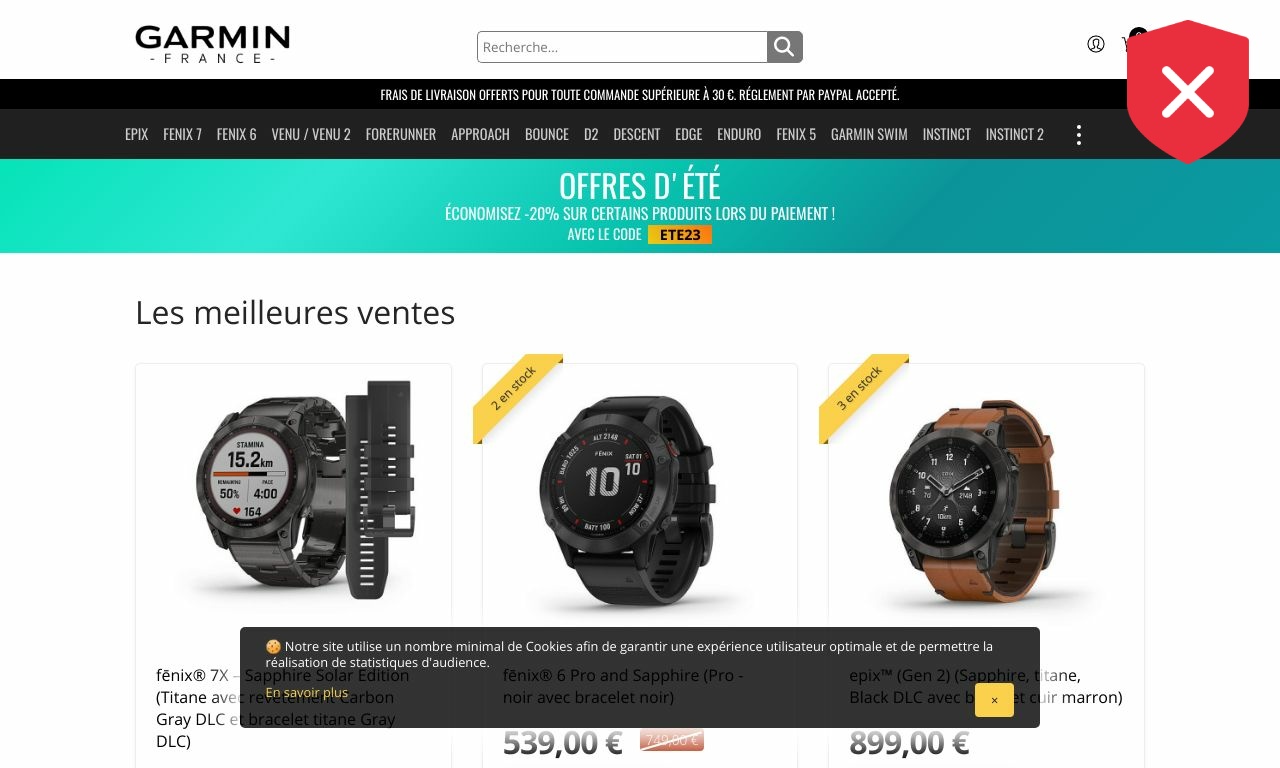Open the VENU / VENU 2 category
This screenshot has width=1280, height=768.
coord(311,134)
